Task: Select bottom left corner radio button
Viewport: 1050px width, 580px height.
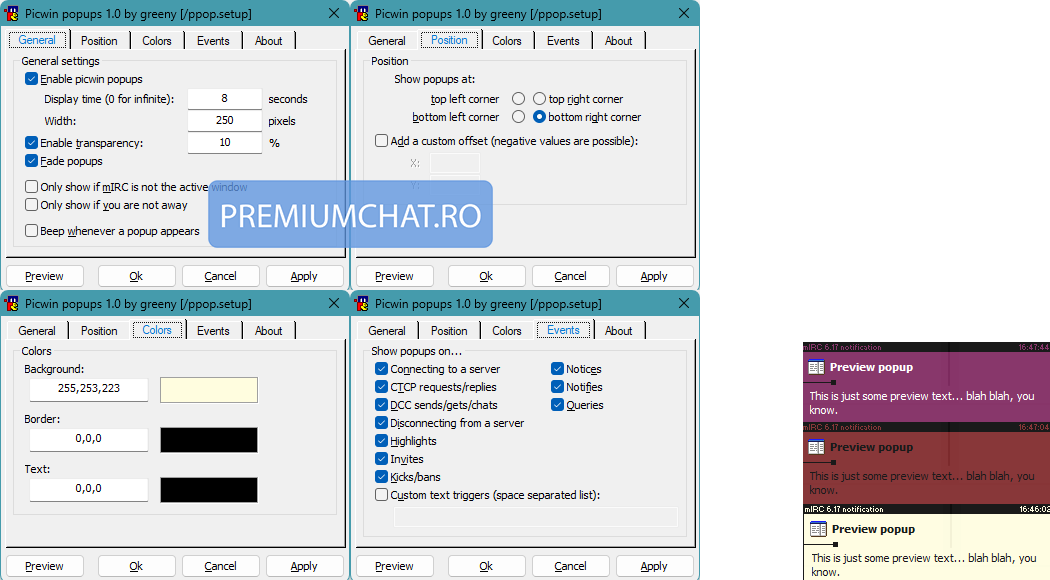Action: click(x=518, y=117)
